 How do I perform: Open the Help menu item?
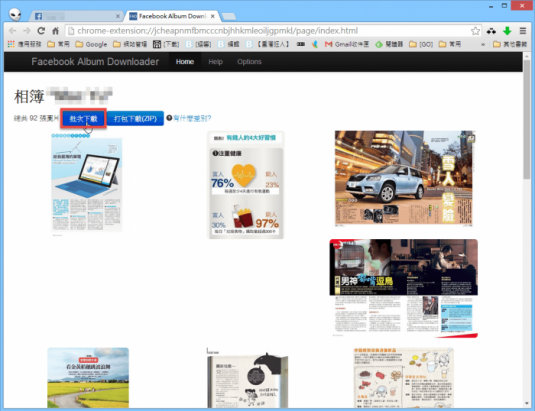[216, 62]
